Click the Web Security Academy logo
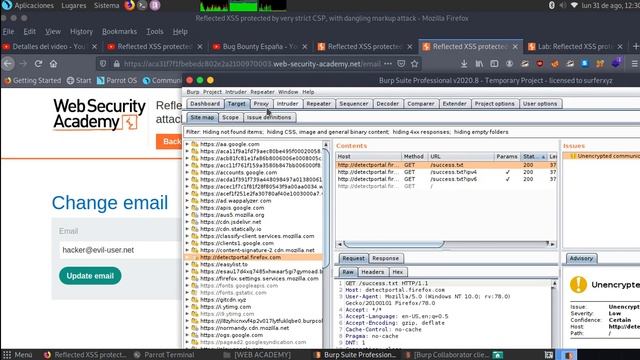 pyautogui.click(x=99, y=114)
